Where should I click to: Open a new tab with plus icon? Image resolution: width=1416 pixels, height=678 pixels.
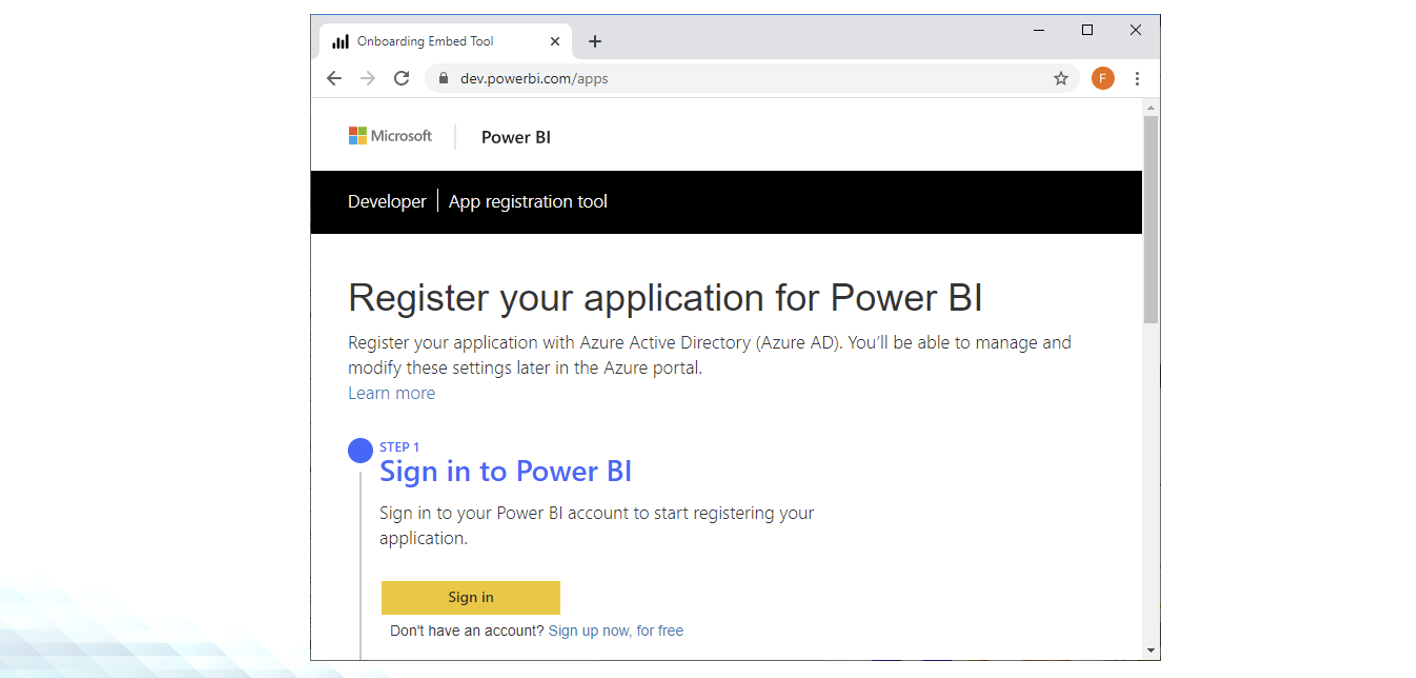coord(595,41)
